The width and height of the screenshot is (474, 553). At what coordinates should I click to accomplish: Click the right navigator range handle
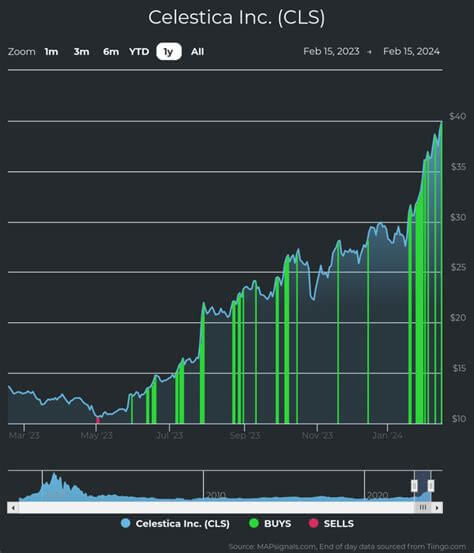tap(431, 486)
